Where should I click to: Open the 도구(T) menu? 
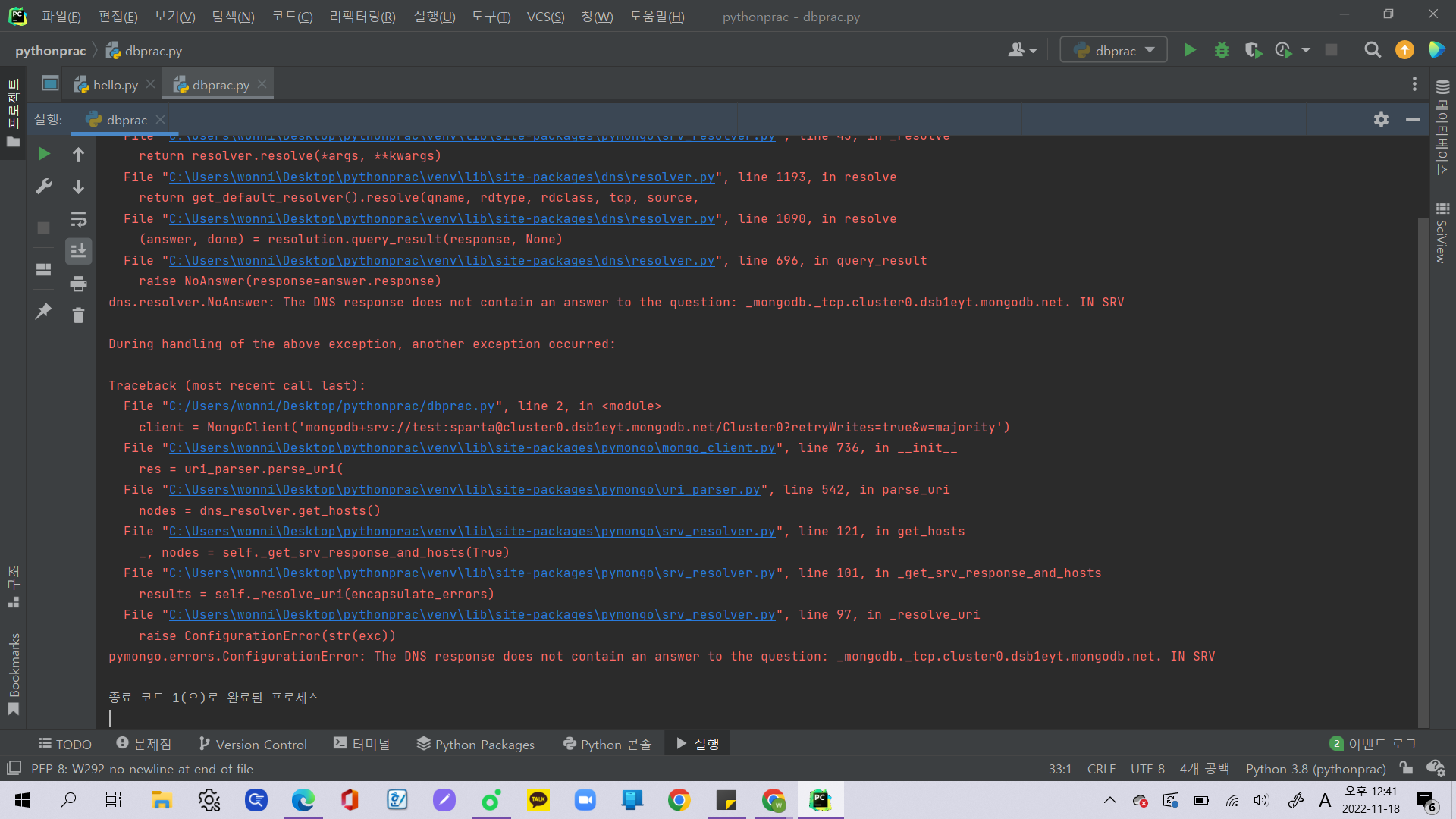491,17
